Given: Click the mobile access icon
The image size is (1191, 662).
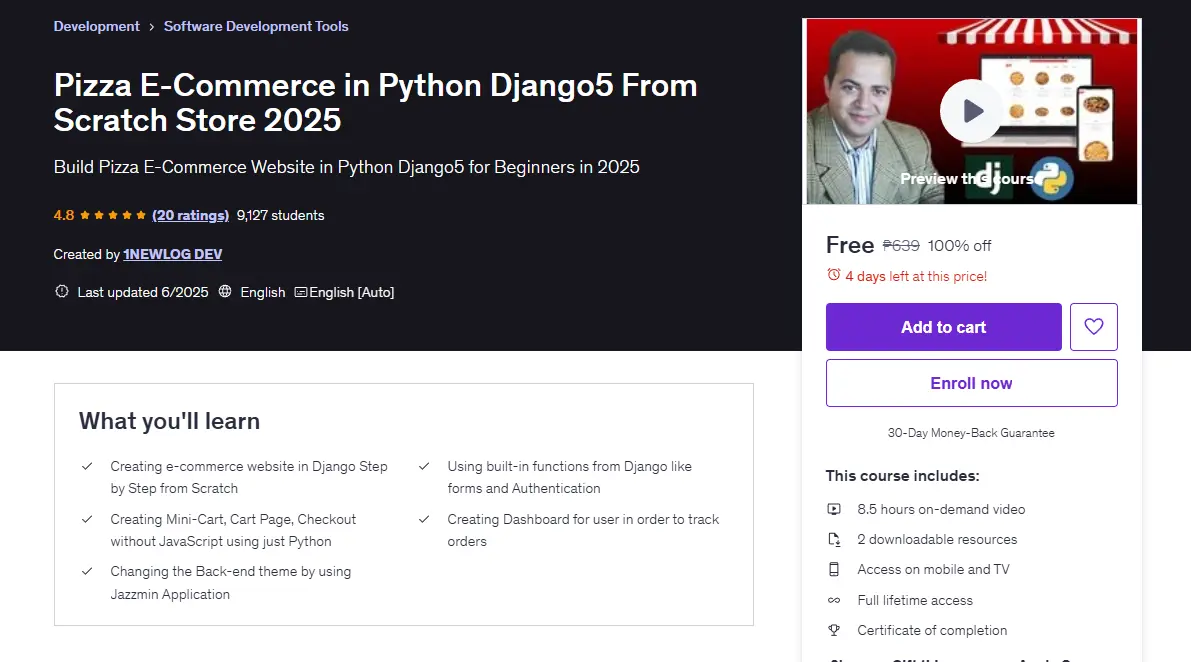Looking at the screenshot, I should pyautogui.click(x=834, y=569).
